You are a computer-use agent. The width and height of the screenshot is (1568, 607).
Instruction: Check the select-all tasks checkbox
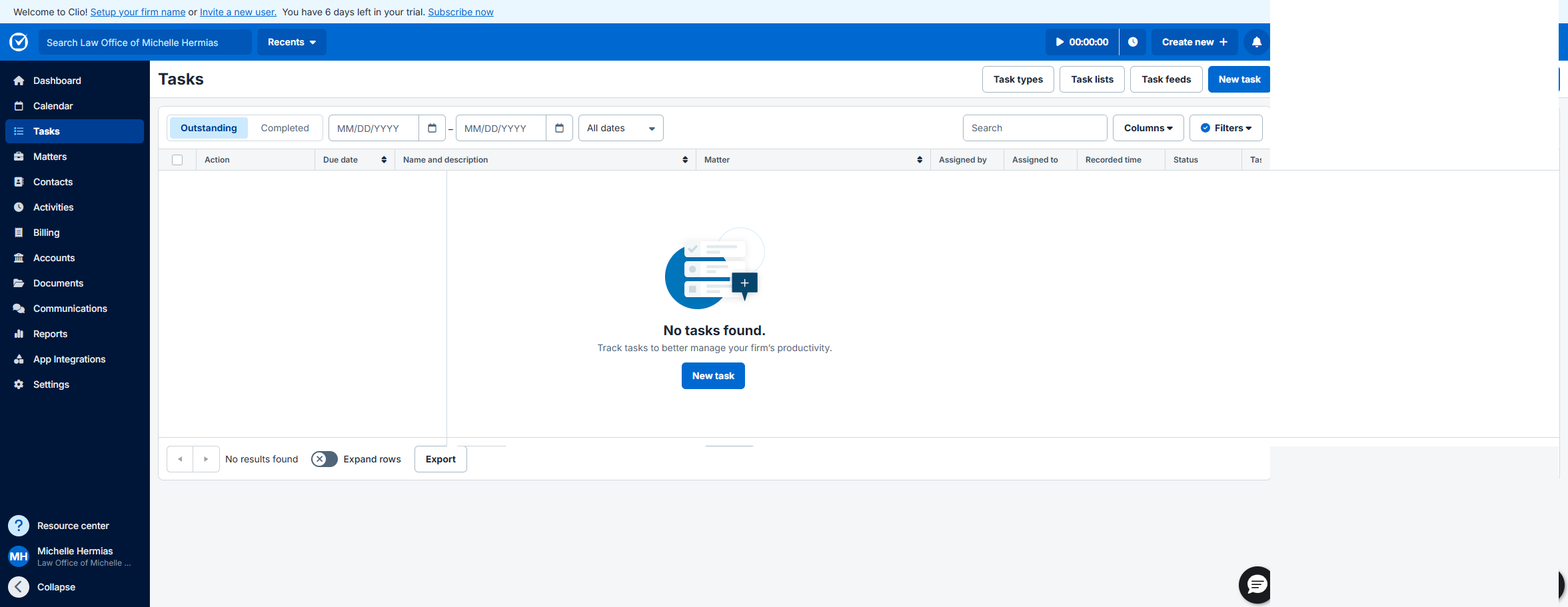click(177, 160)
